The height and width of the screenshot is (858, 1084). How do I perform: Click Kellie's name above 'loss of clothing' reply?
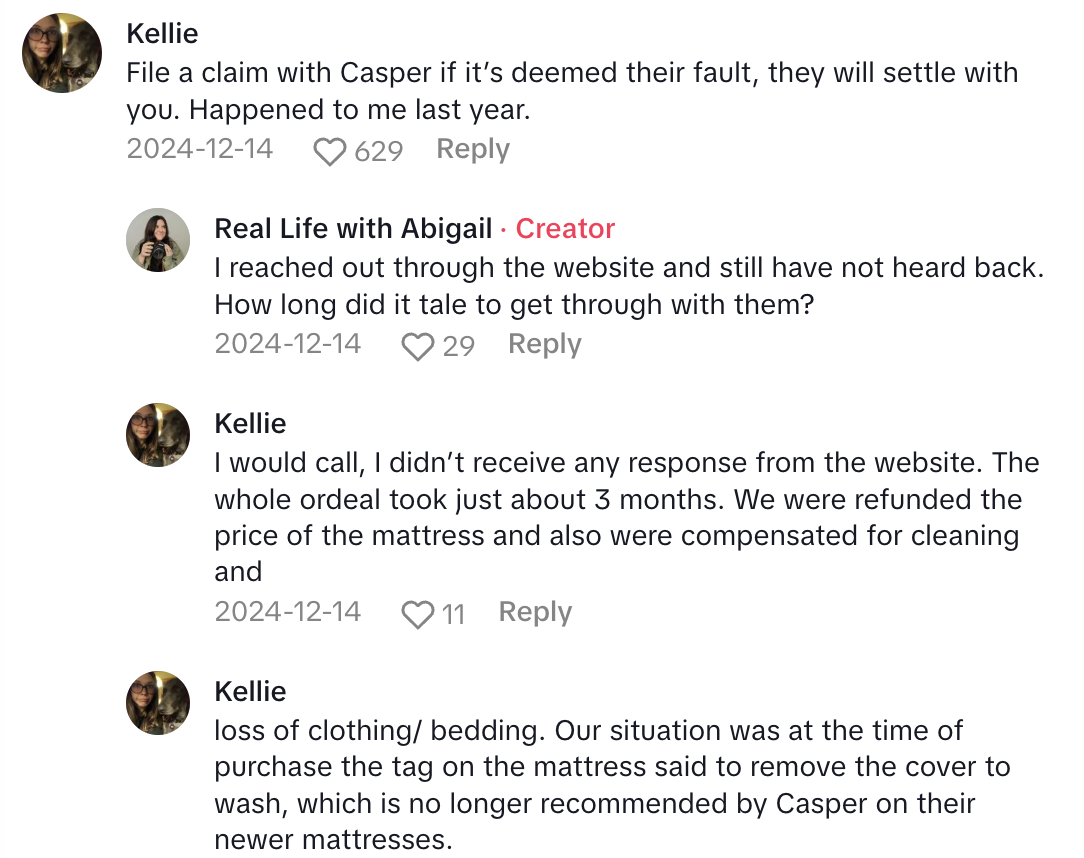[250, 691]
